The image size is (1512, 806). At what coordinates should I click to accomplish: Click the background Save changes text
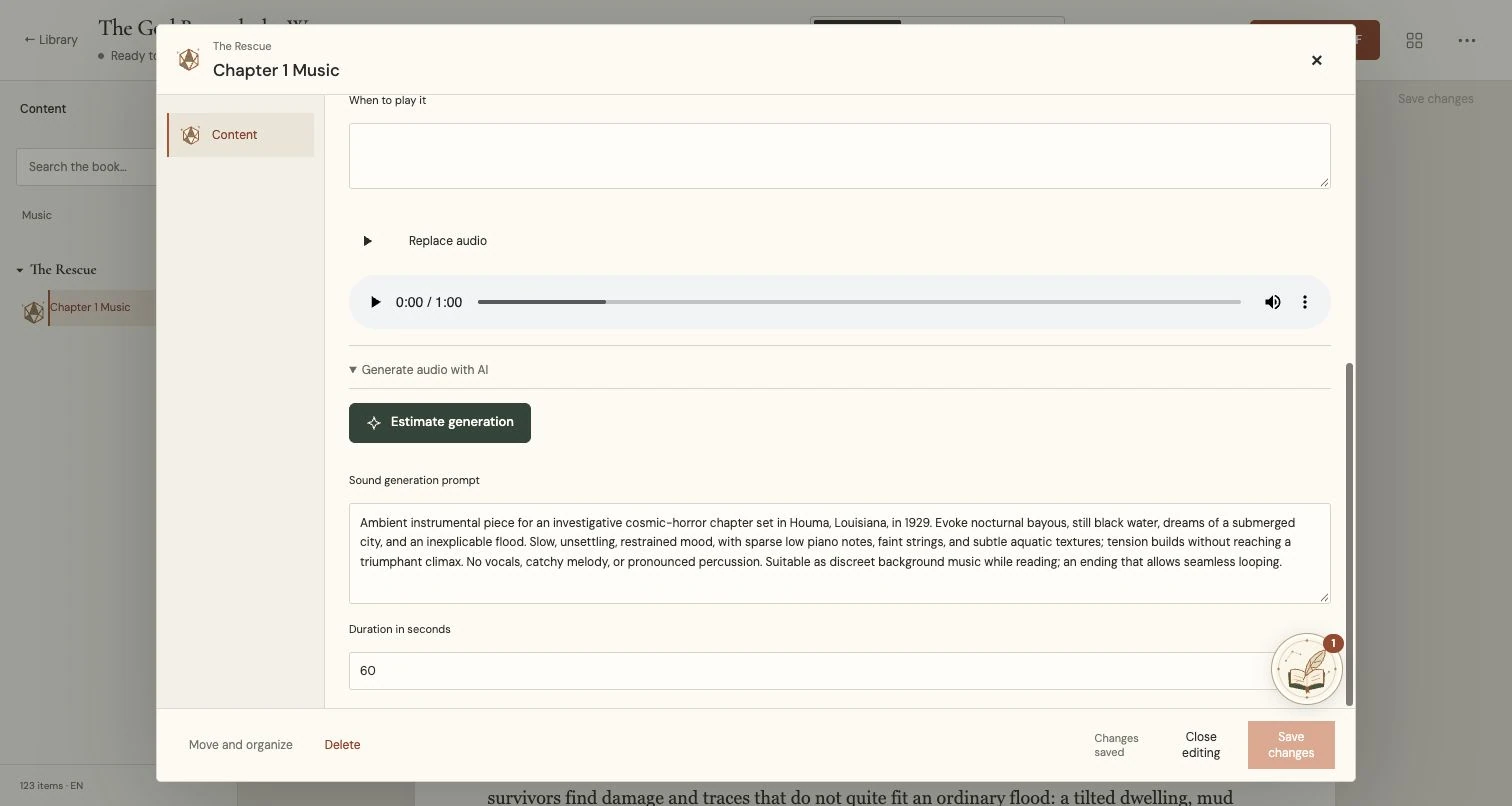pos(1435,99)
